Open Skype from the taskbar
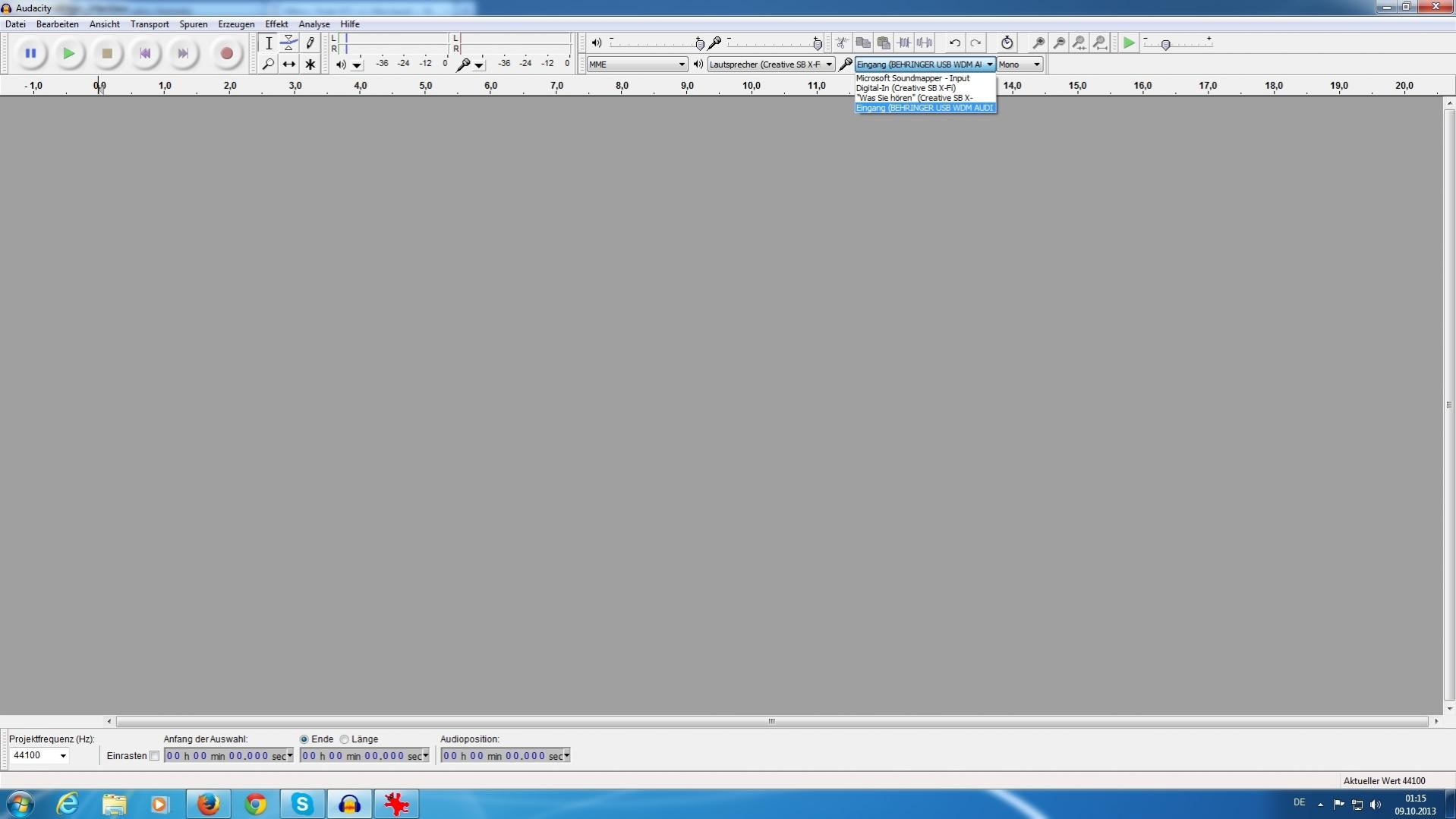Screen dimensions: 1456x819 pyautogui.click(x=302, y=805)
